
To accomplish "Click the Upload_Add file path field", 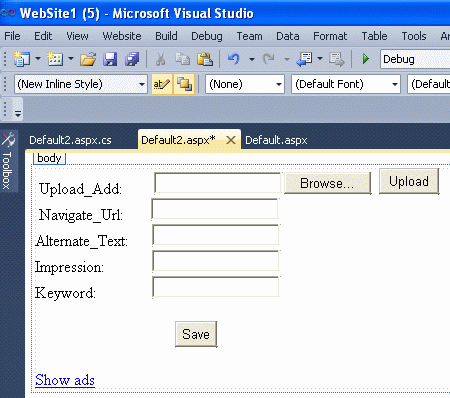I will click(x=217, y=183).
